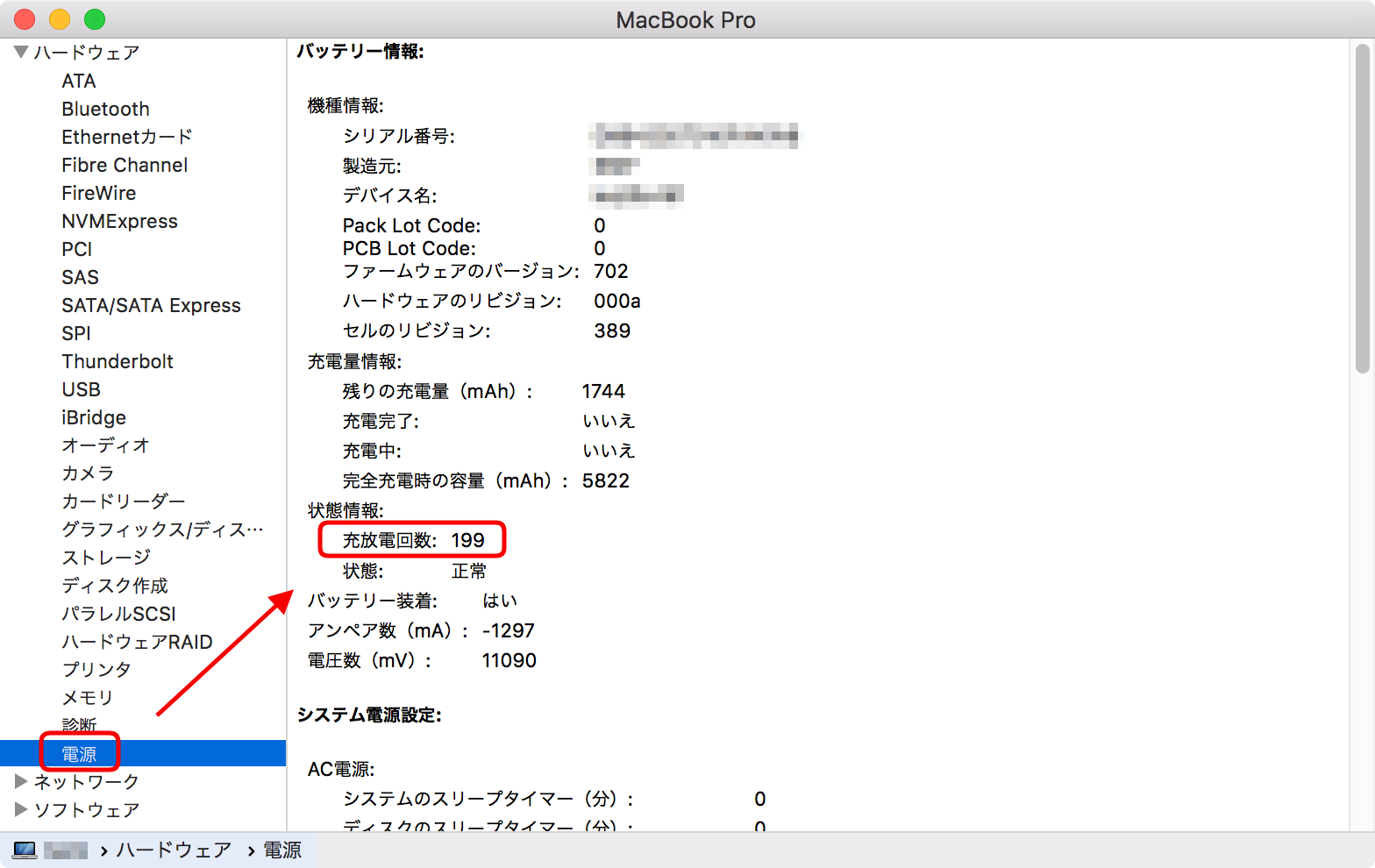The image size is (1375, 868).
Task: Open the ストレージ entry
Action: click(106, 558)
